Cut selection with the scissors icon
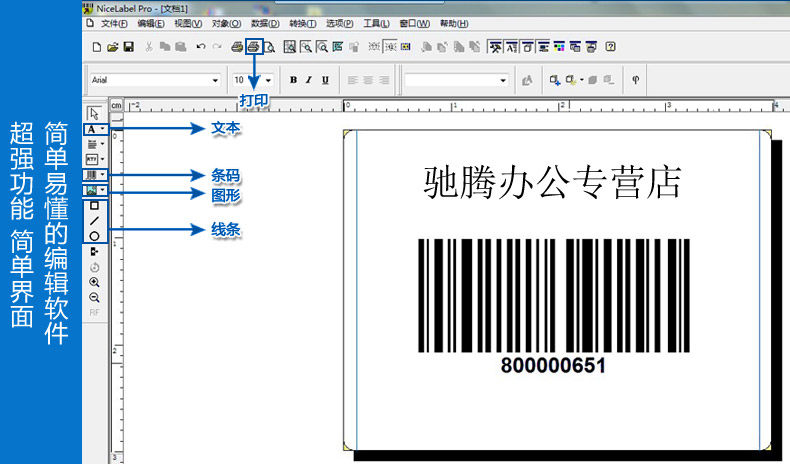Image resolution: width=790 pixels, height=464 pixels. click(149, 47)
